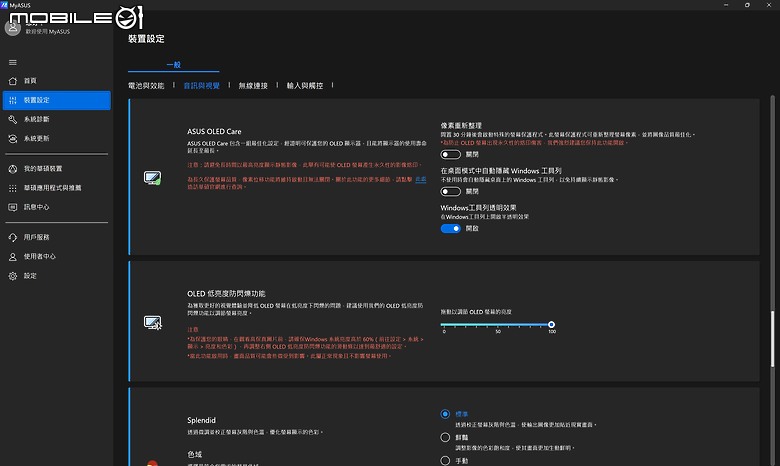Image resolution: width=780 pixels, height=466 pixels.
Task: Disable Windows工具列透明效果 toggle
Action: pyautogui.click(x=450, y=228)
